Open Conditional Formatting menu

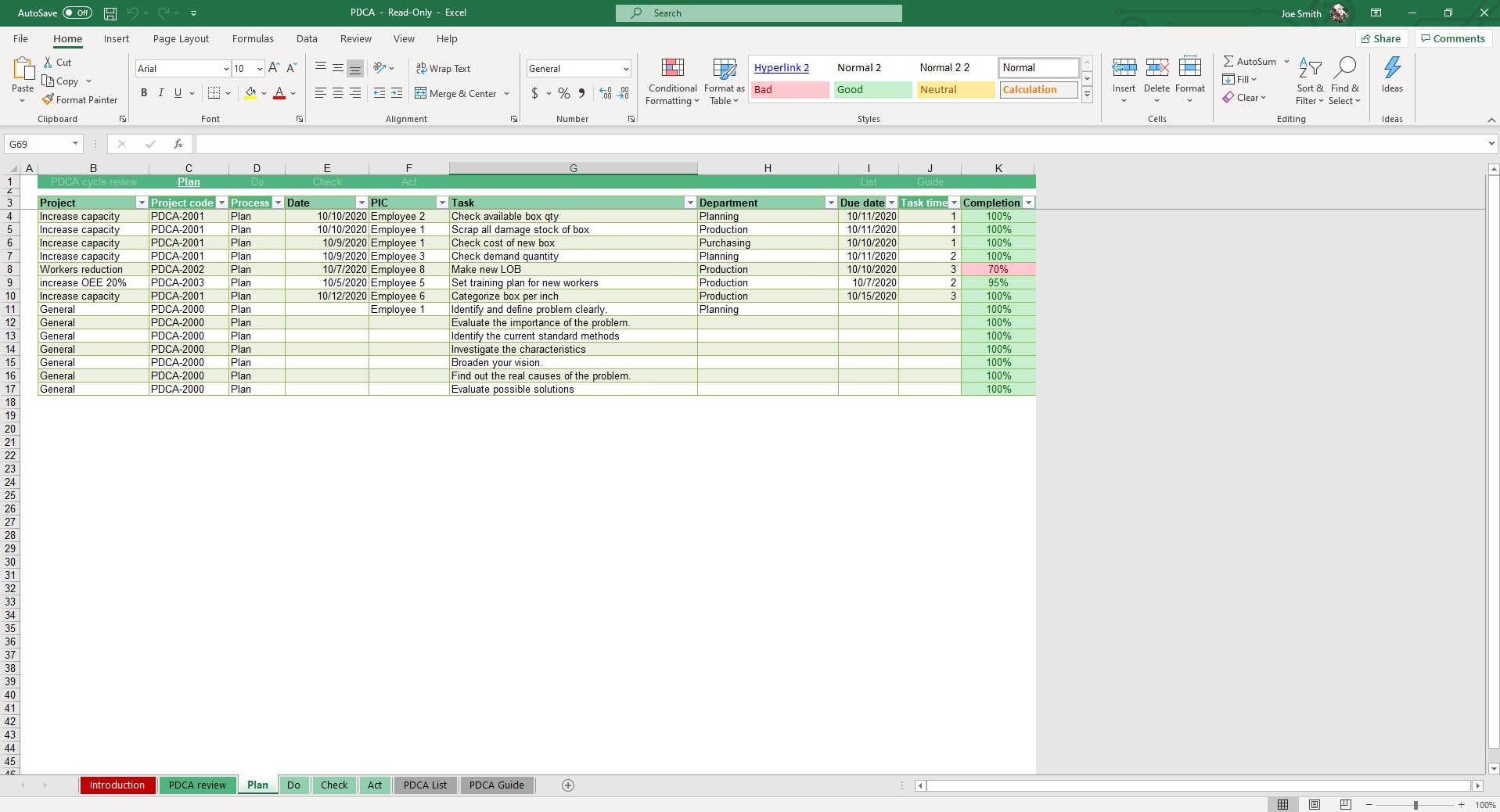[672, 81]
